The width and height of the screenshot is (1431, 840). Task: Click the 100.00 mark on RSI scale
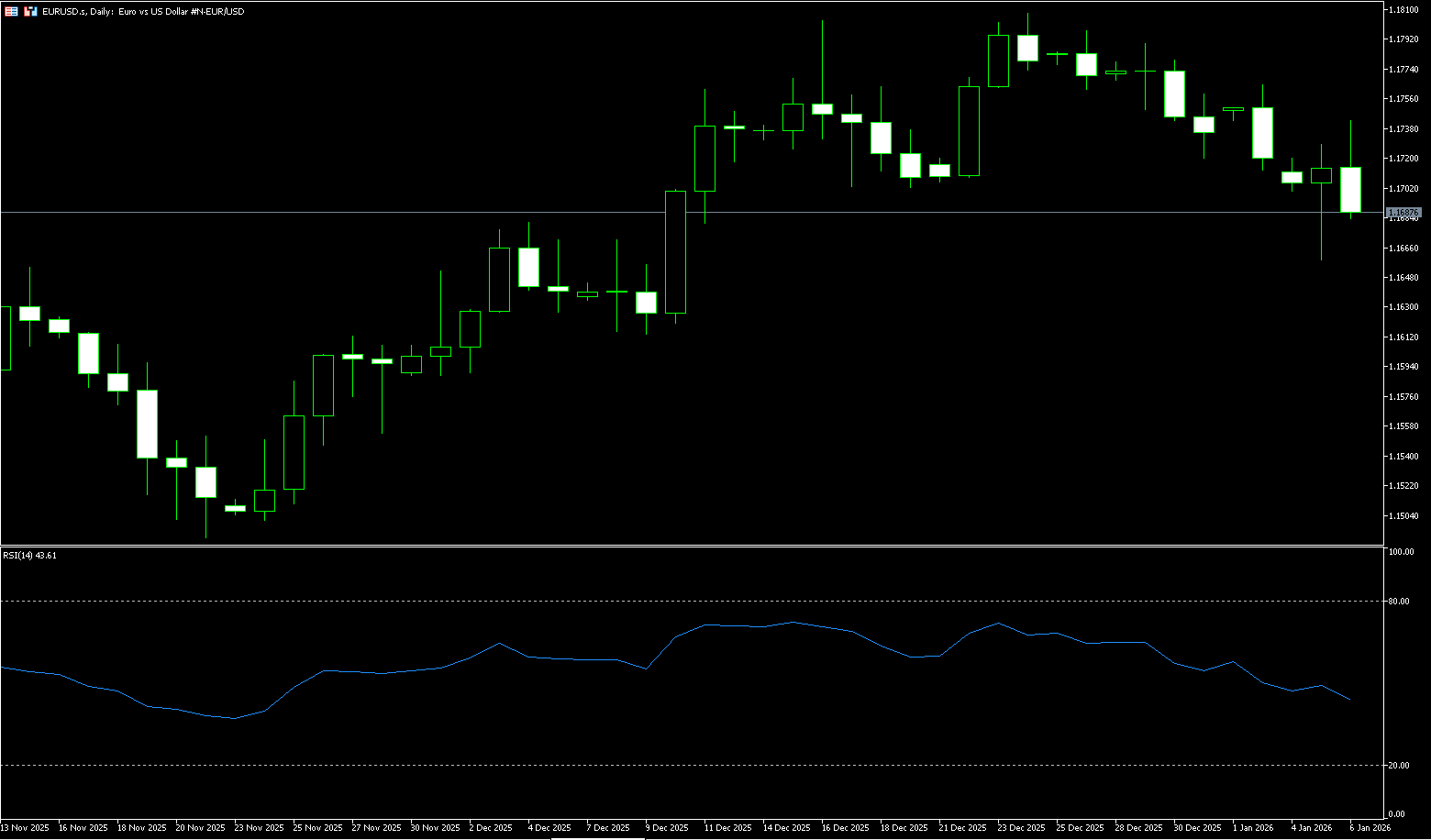pyautogui.click(x=1401, y=552)
